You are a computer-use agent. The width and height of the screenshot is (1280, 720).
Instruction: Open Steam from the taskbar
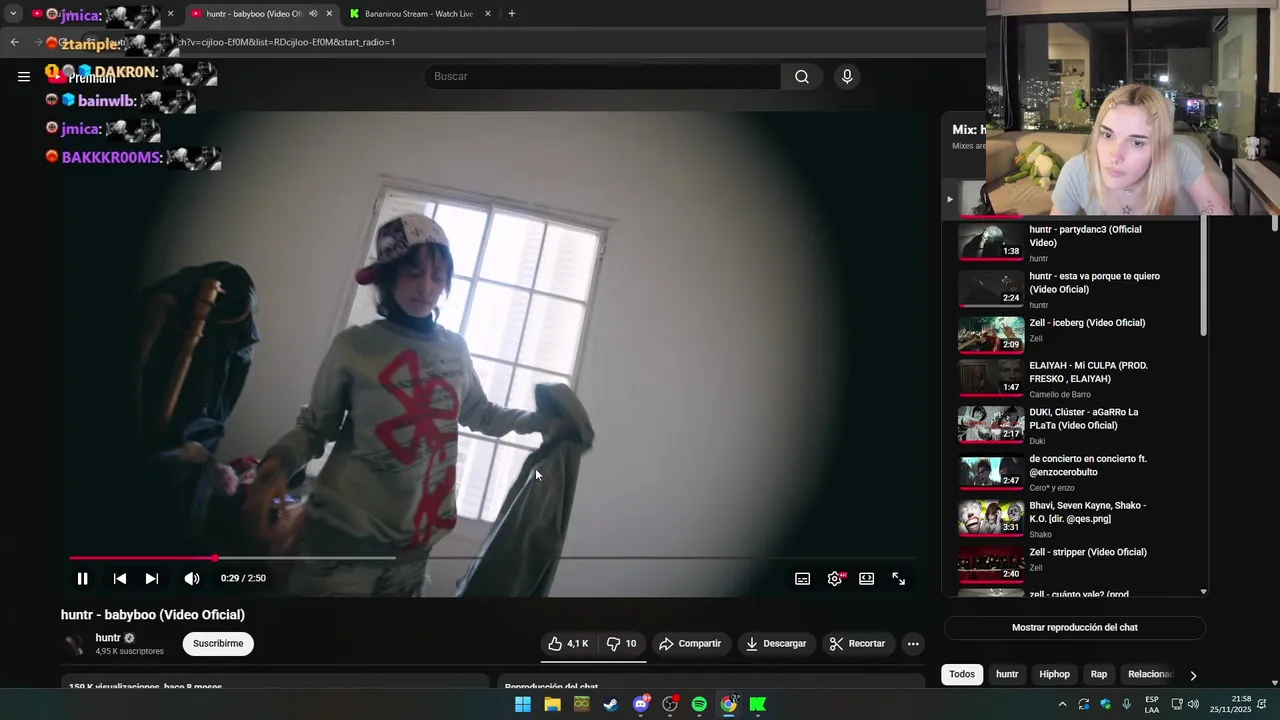coord(611,704)
